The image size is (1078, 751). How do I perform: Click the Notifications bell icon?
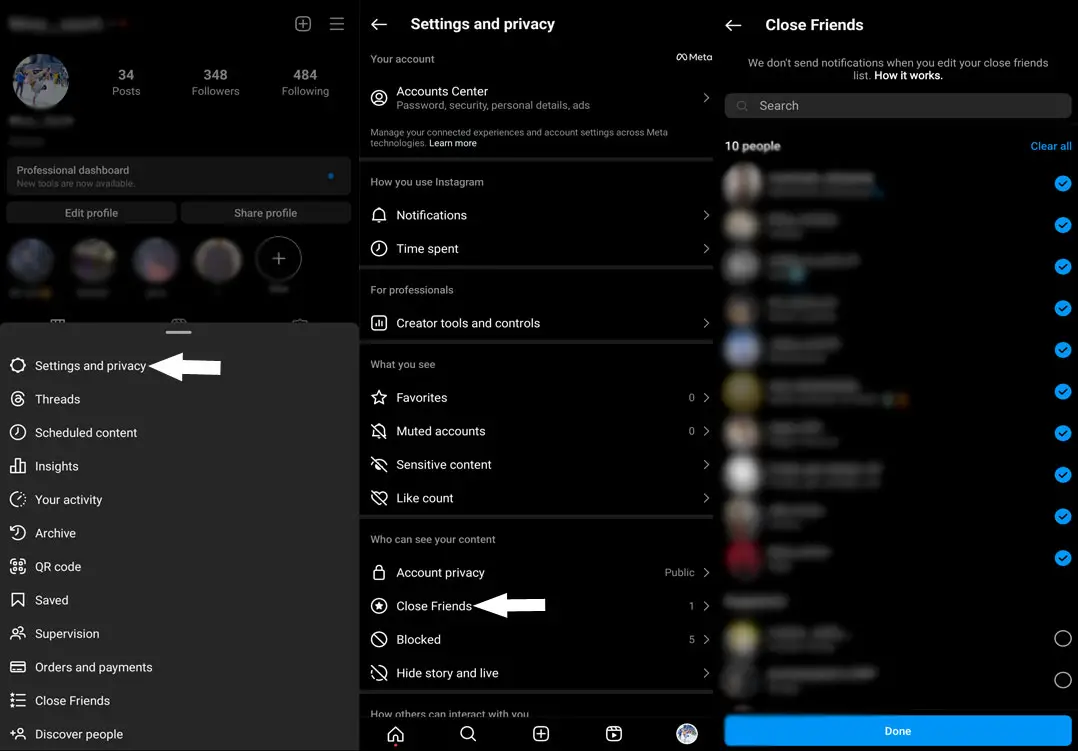click(x=379, y=215)
